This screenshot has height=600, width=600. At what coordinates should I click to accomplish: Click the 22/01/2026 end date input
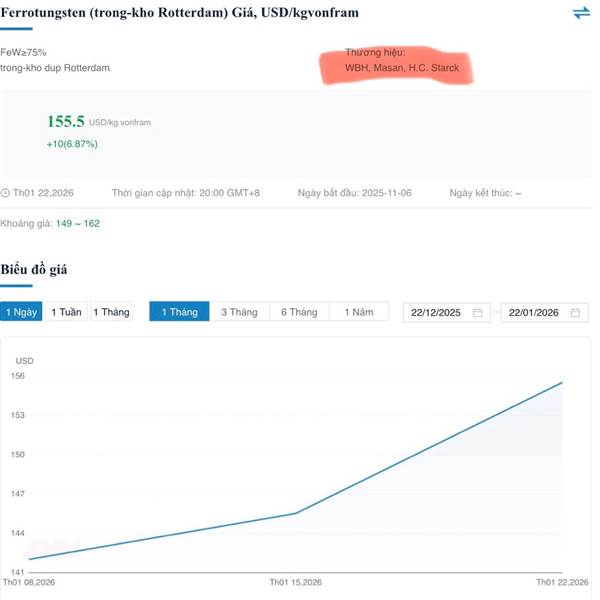coord(537,313)
